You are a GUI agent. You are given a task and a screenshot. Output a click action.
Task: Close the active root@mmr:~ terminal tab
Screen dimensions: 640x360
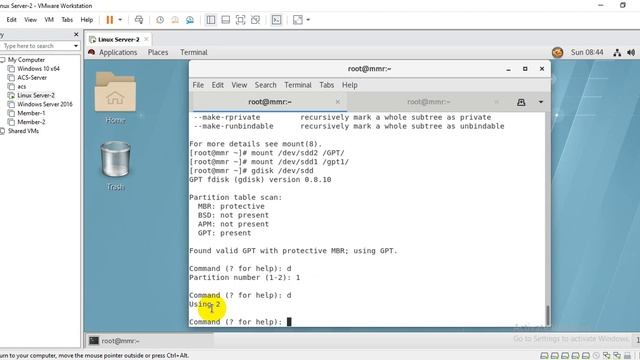coord(338,102)
